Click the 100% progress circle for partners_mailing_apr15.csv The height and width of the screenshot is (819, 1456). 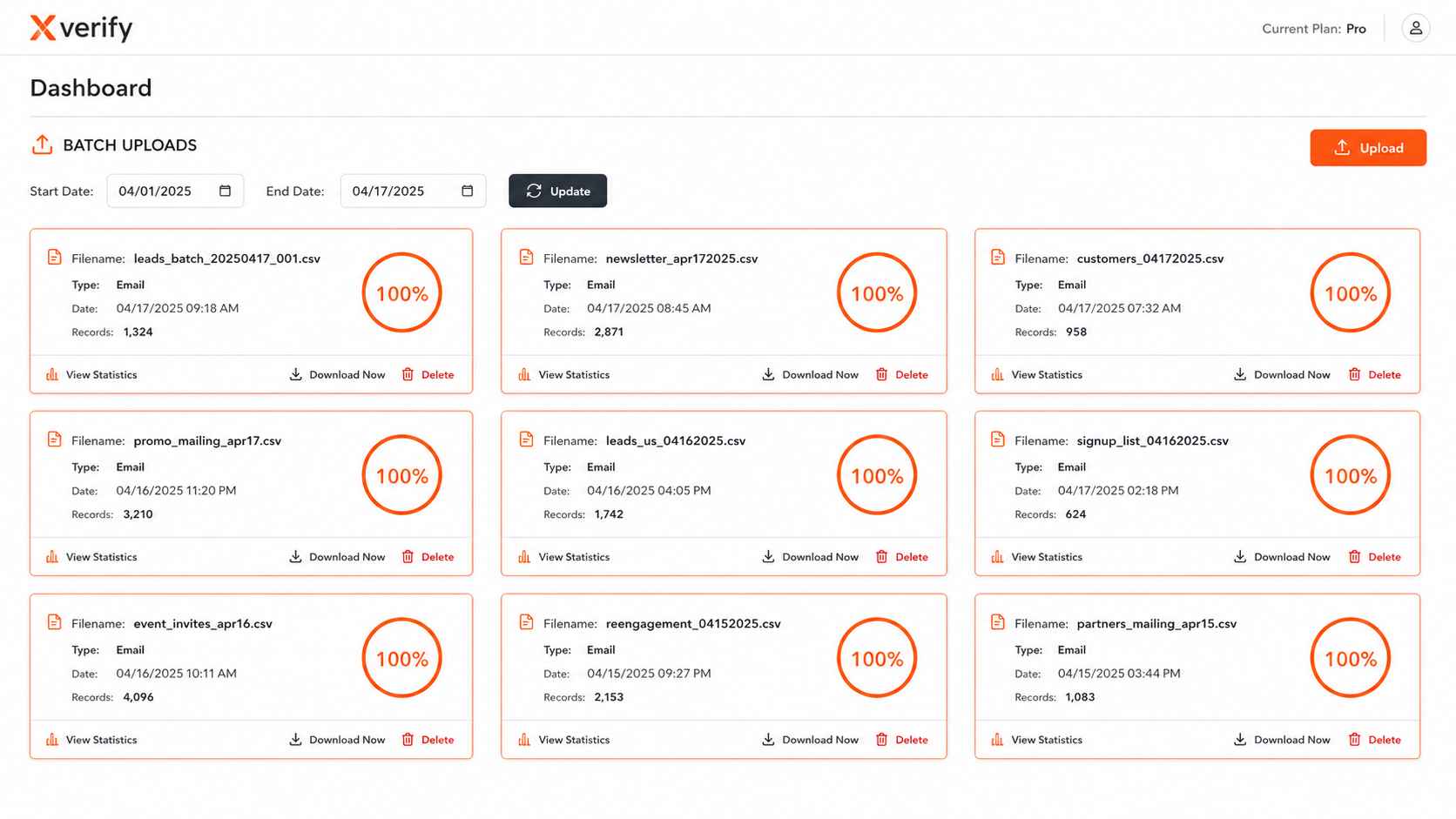click(x=1350, y=658)
